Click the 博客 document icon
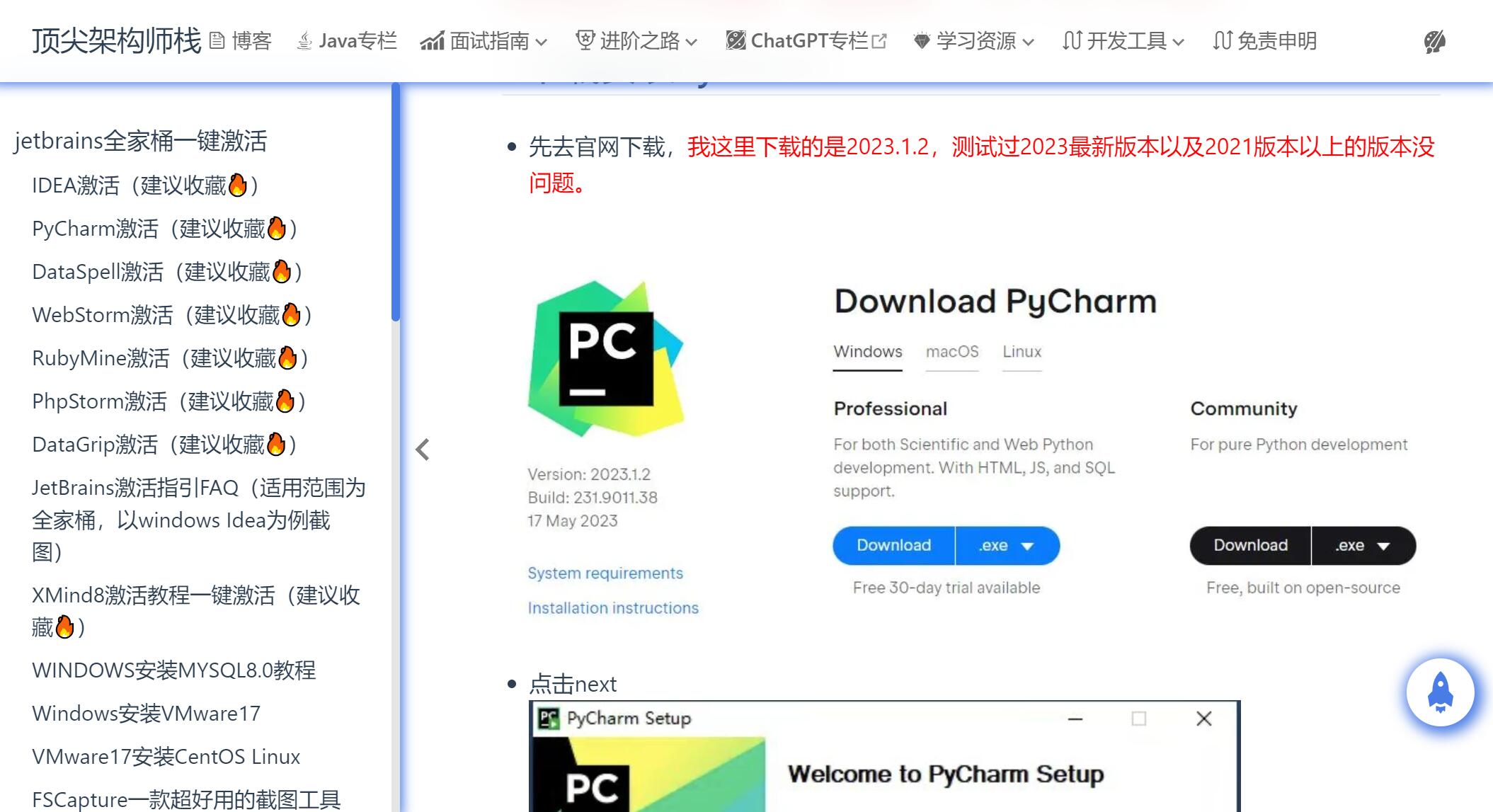Image resolution: width=1493 pixels, height=812 pixels. [217, 41]
